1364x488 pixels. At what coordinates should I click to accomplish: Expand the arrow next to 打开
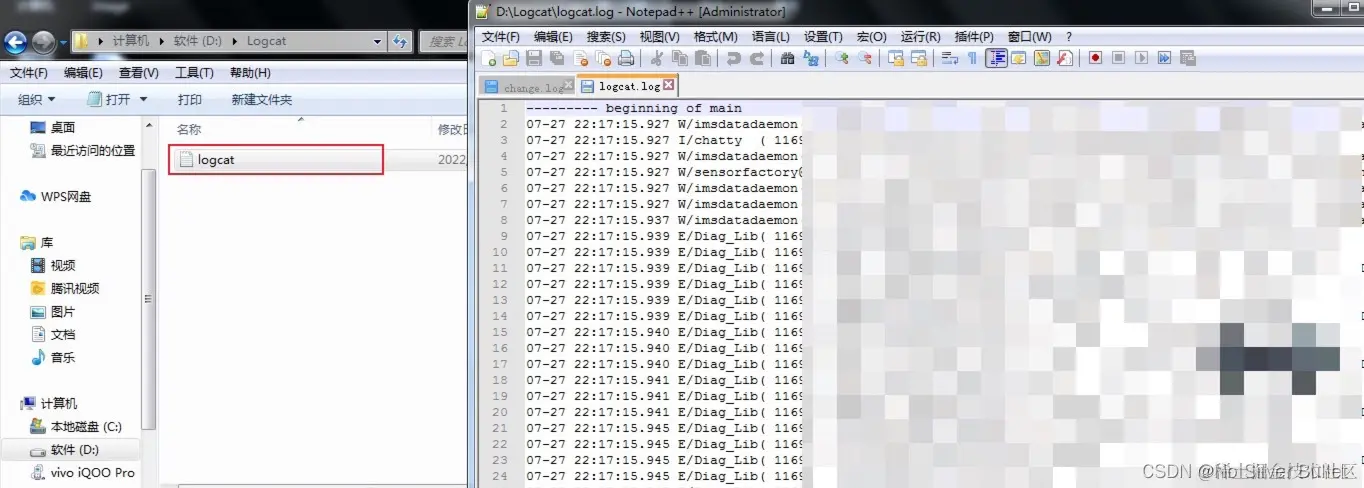tap(143, 99)
